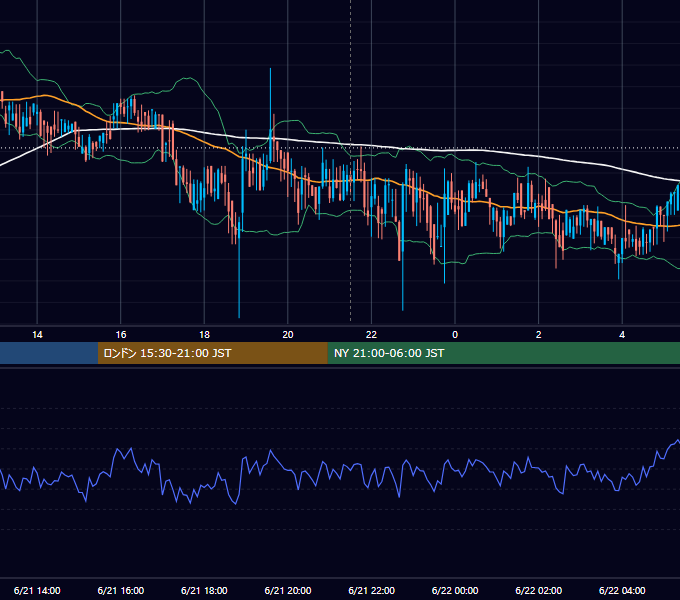Image resolution: width=680 pixels, height=600 pixels.
Task: Click the ロンドン 15:30-21:00 JST session bar
Action: click(212, 353)
